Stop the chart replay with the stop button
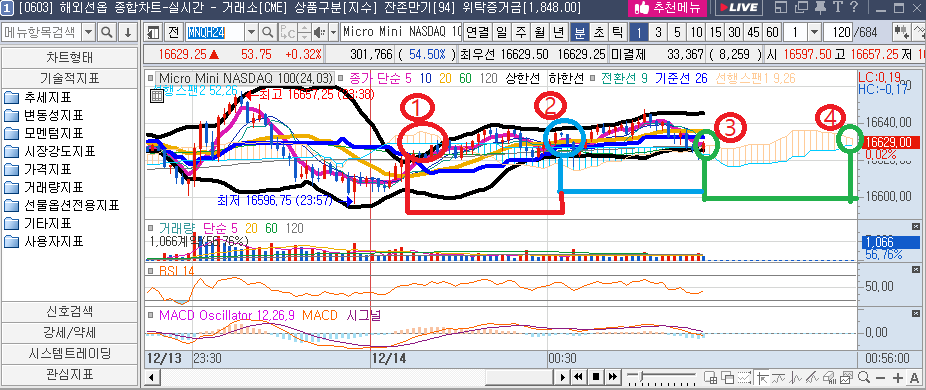This screenshot has width=926, height=390. point(596,377)
